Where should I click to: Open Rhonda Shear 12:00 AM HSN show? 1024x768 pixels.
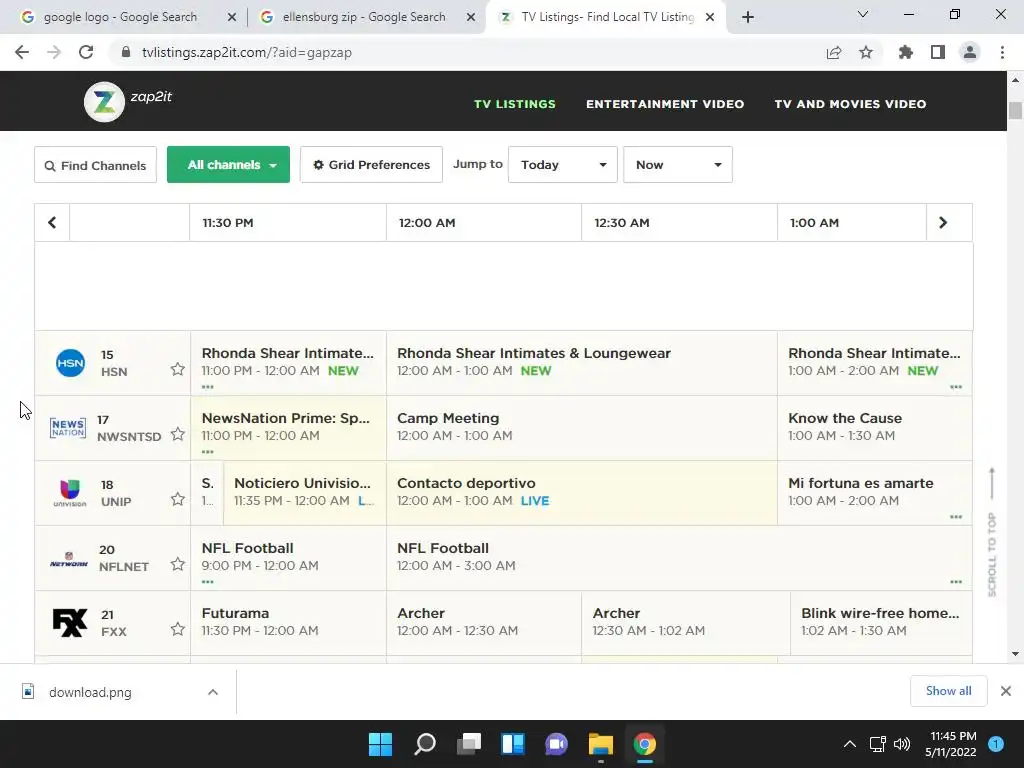click(582, 362)
